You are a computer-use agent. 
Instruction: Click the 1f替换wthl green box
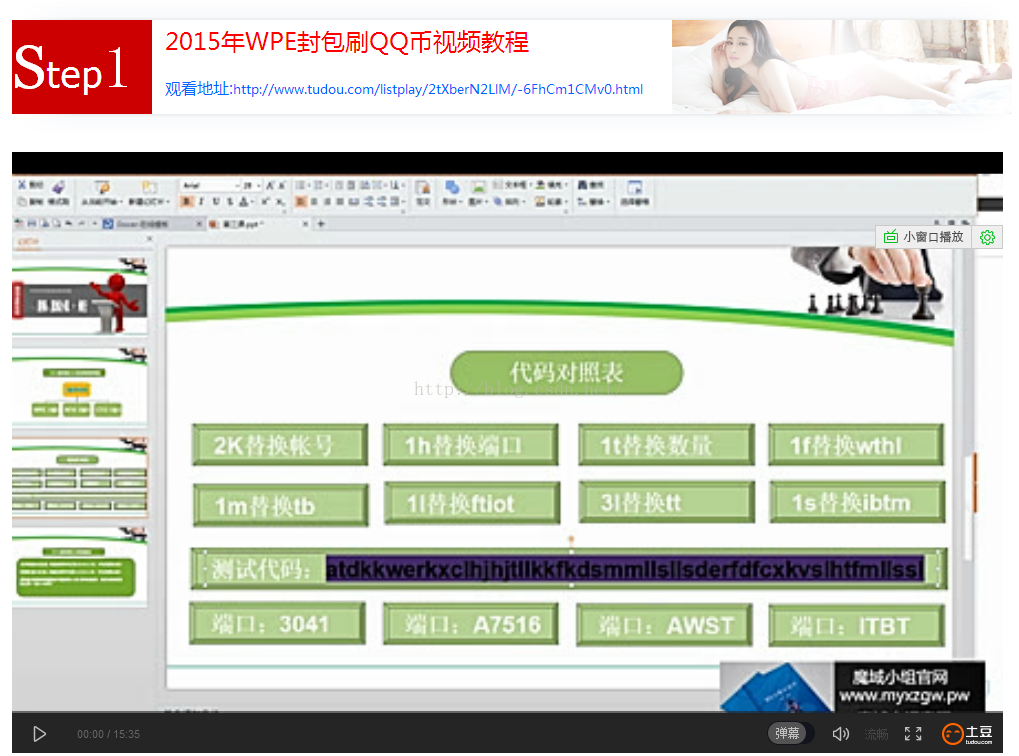[856, 445]
